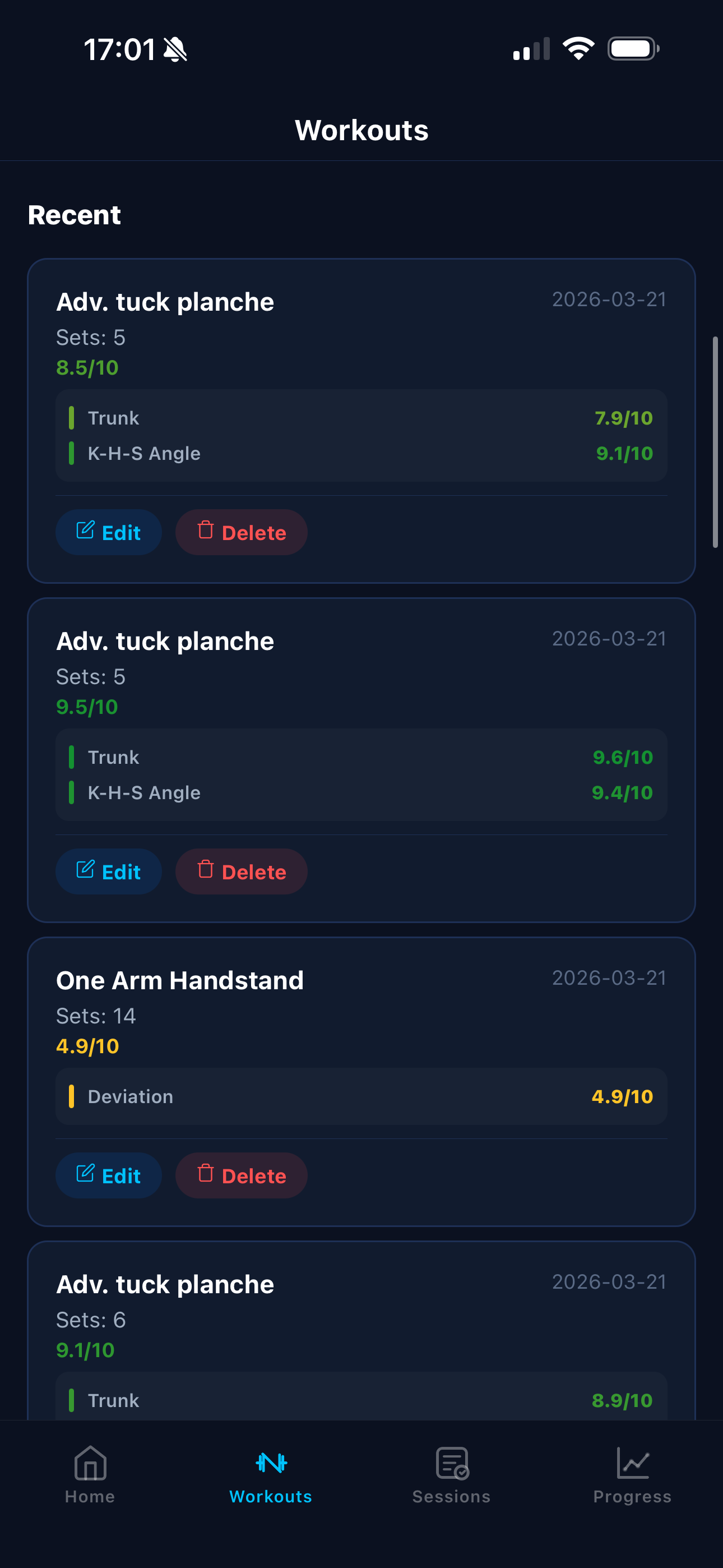
Task: Switch to the Progress tab label
Action: 632,1496
